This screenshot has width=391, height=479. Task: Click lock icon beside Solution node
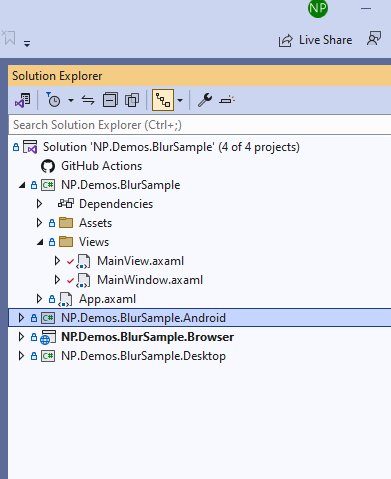coord(16,147)
